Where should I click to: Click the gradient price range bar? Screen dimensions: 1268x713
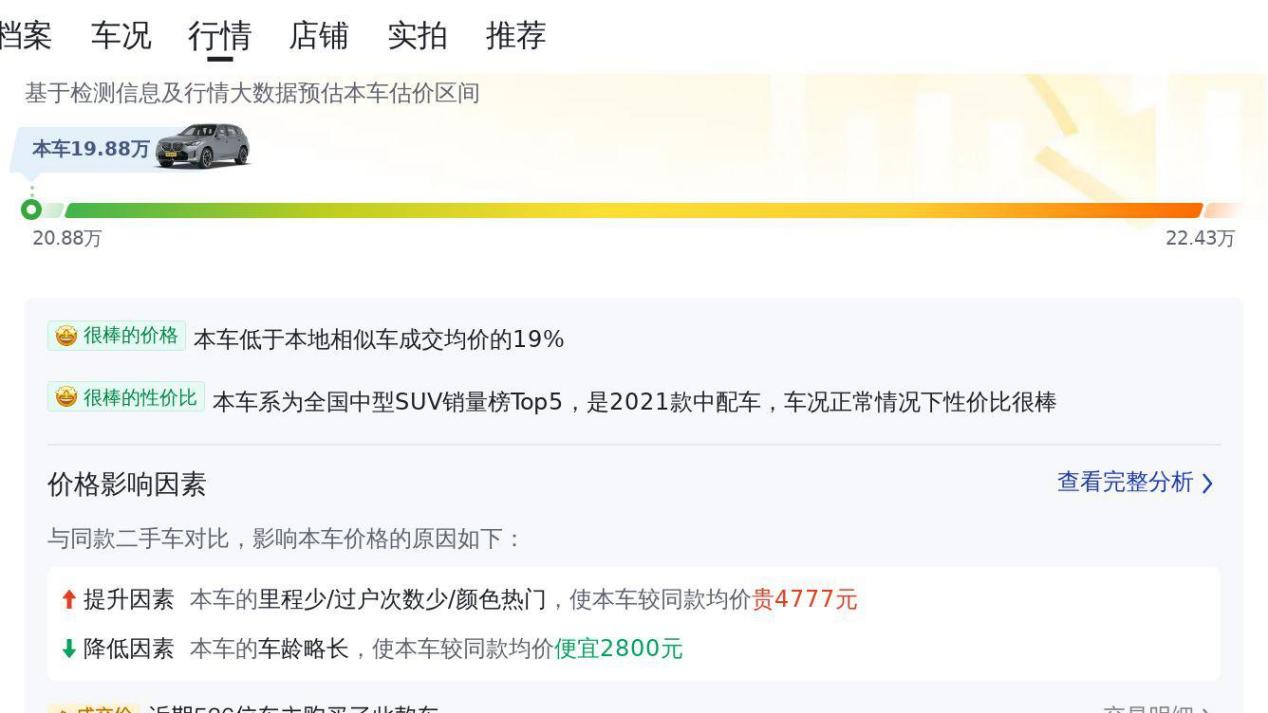(633, 211)
